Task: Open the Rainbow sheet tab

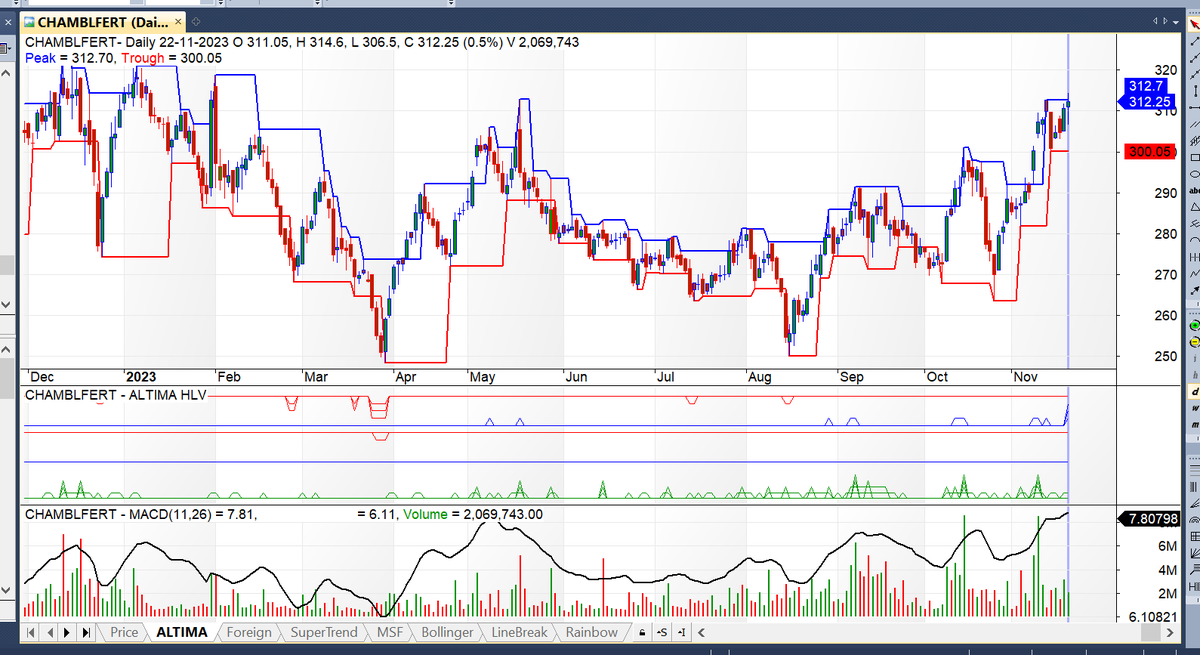Action: (591, 632)
